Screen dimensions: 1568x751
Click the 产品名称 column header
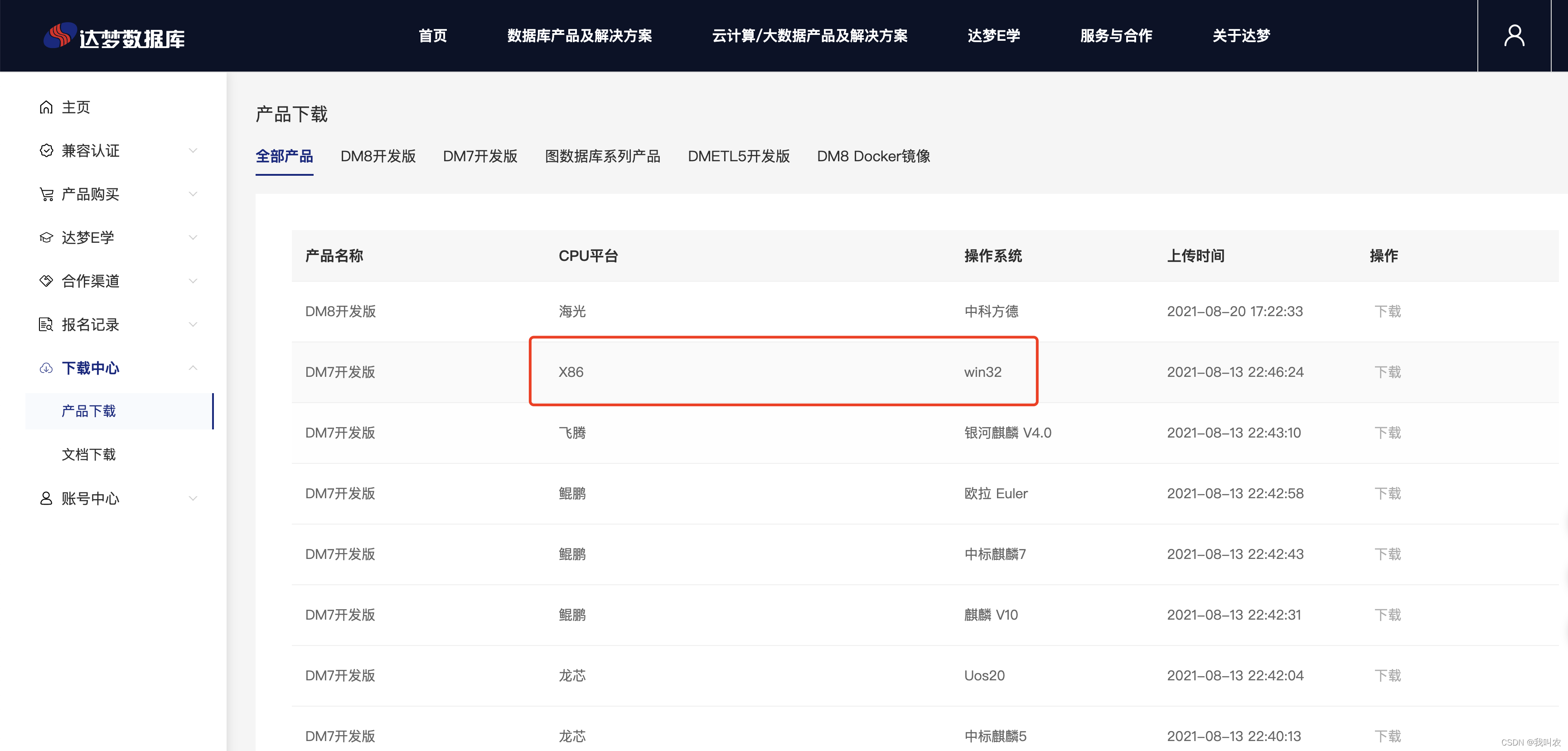click(334, 255)
